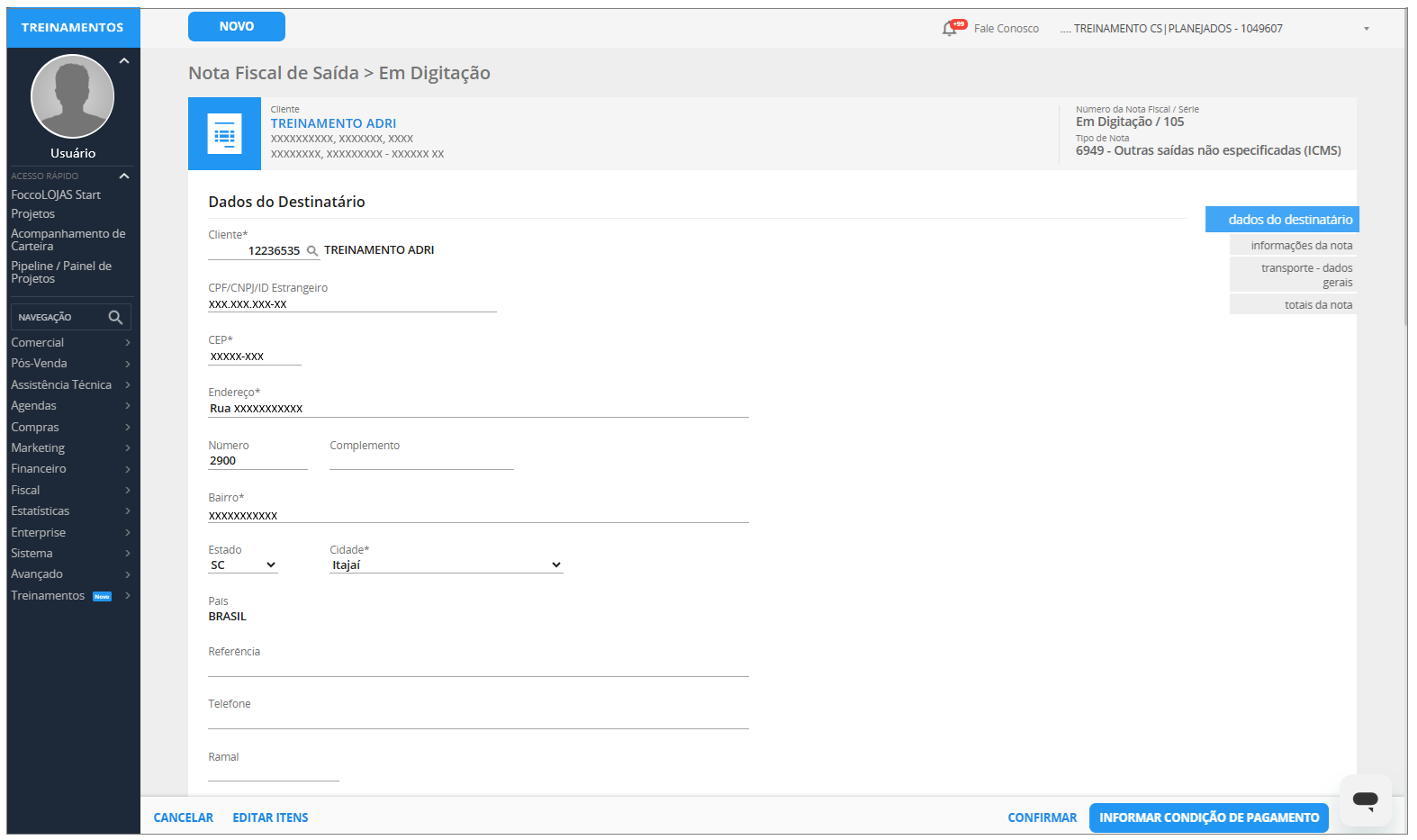Click Informar Condição de Pagamento button
1417x840 pixels.
coord(1208,817)
